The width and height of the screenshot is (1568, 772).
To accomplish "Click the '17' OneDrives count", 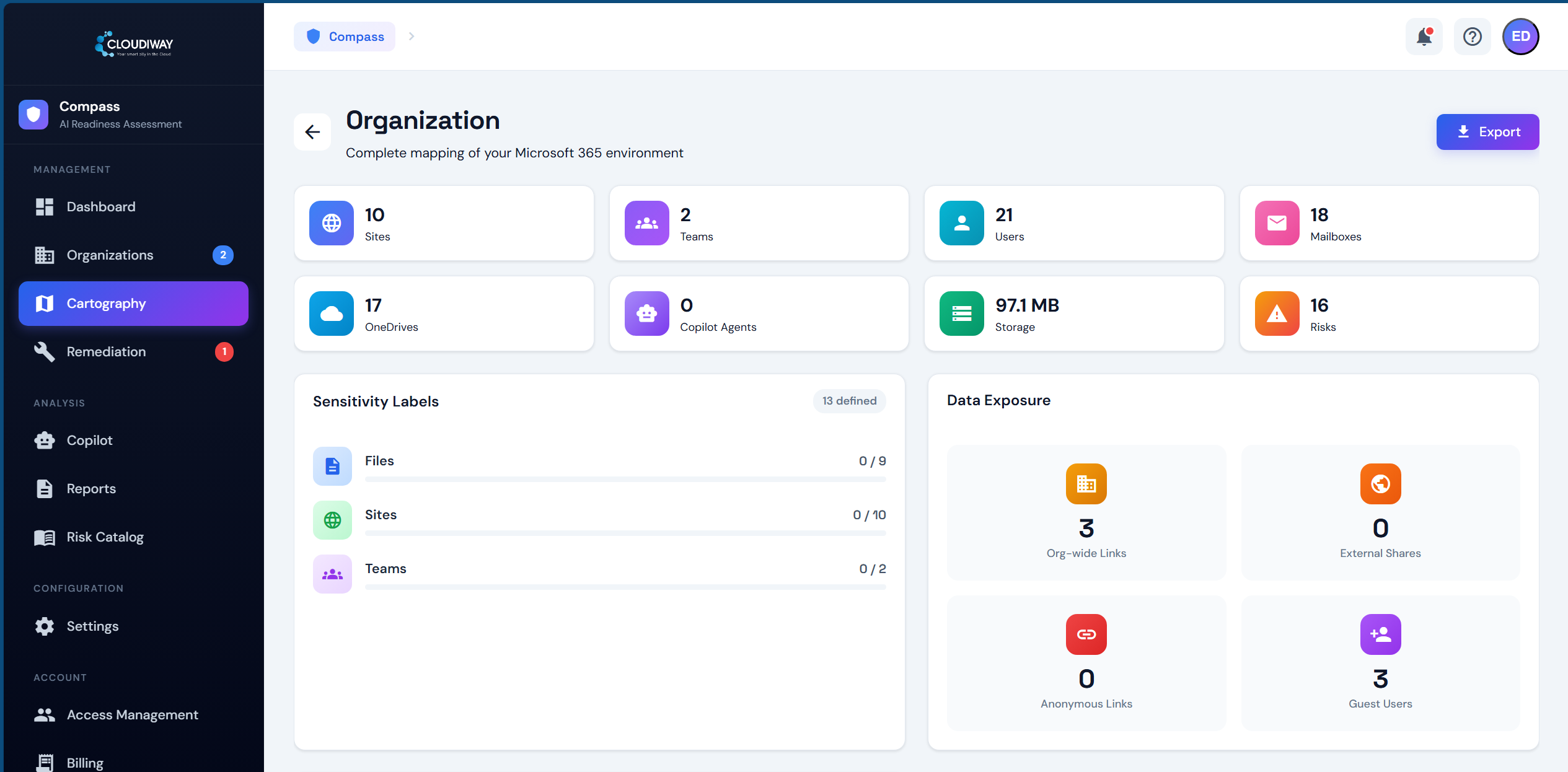I will coord(373,305).
